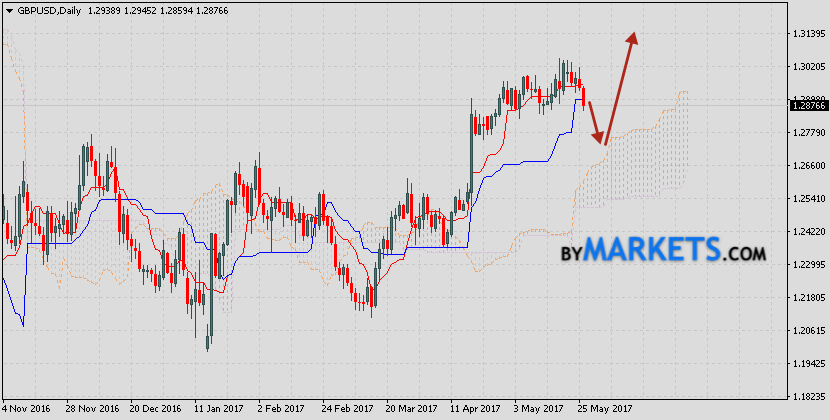The width and height of the screenshot is (830, 420).
Task: Click the 1.18235 price axis label
Action: (x=807, y=397)
